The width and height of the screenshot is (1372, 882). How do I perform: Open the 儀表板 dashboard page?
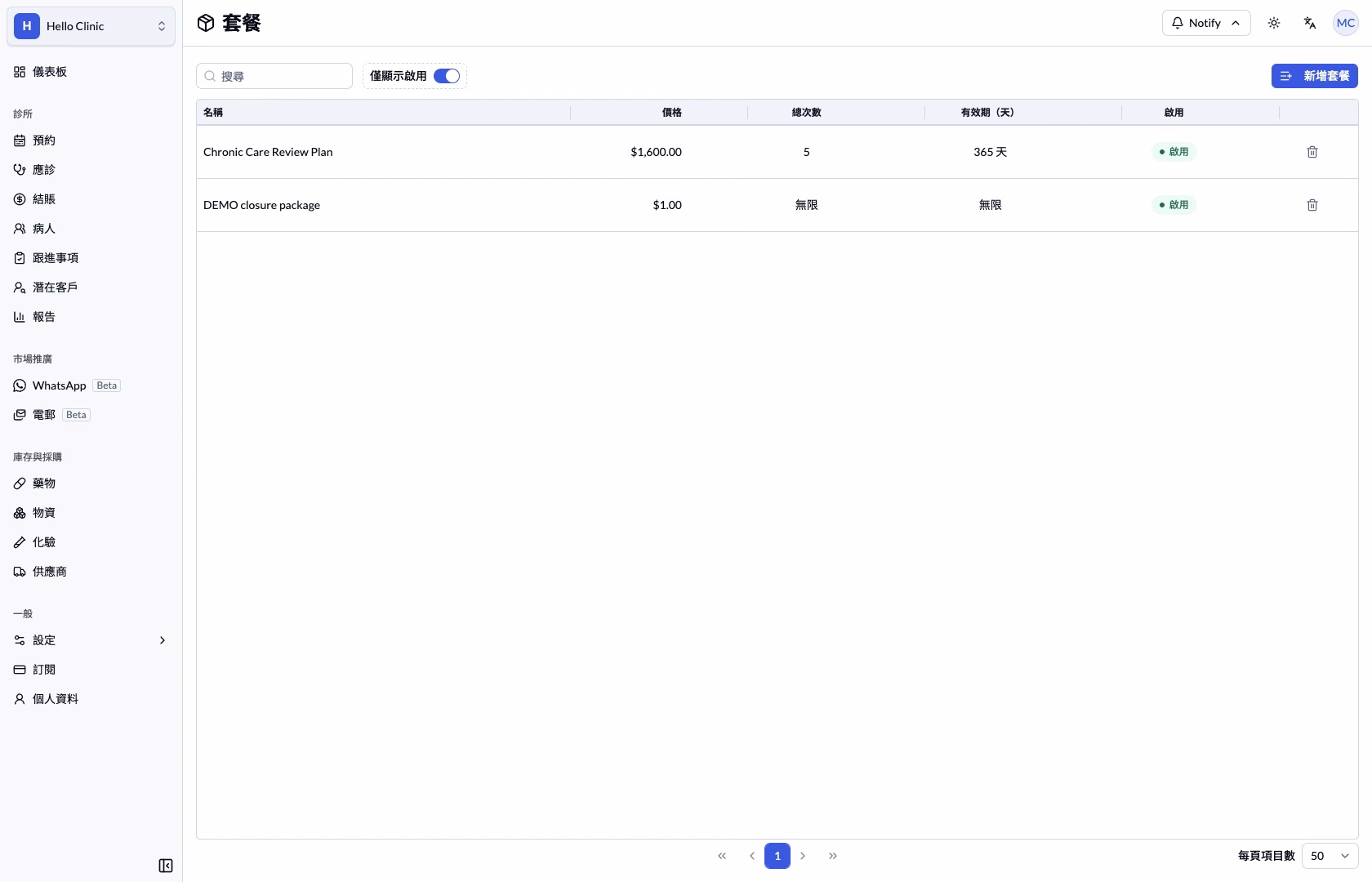[x=91, y=72]
